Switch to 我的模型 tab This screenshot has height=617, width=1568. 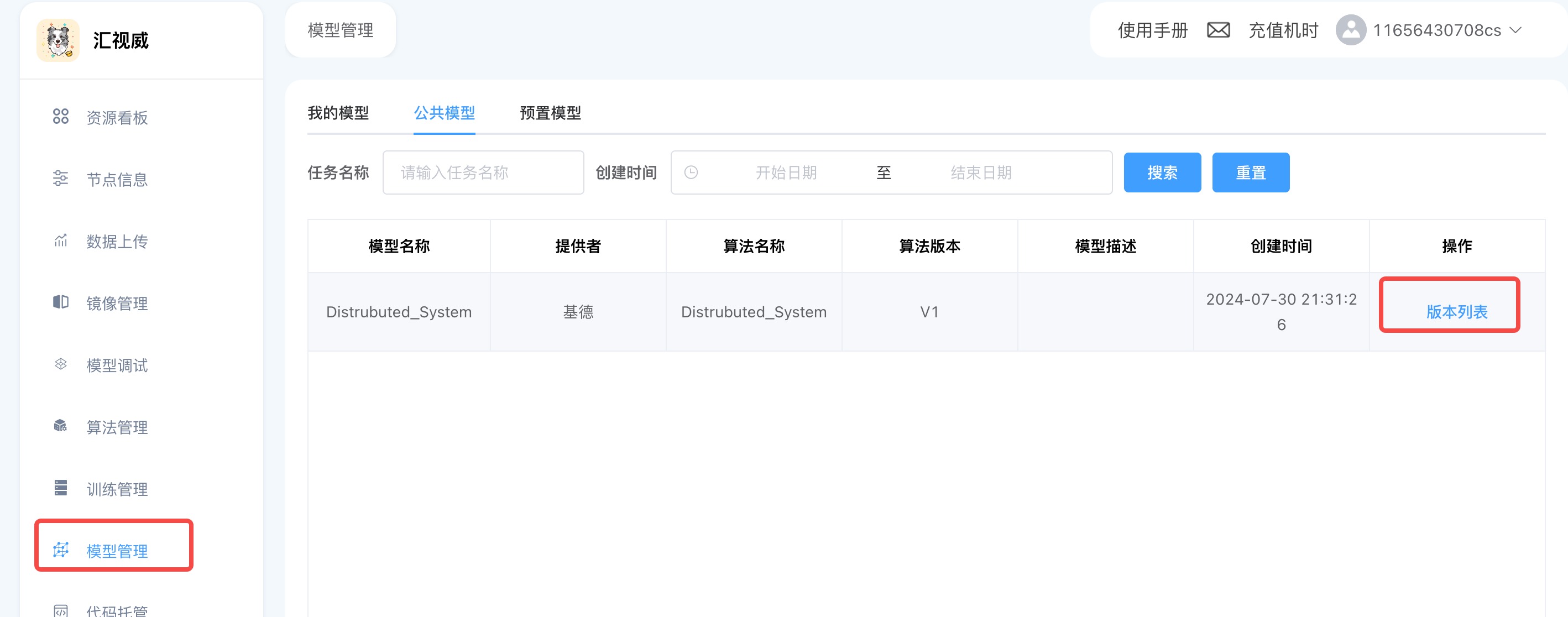338,113
